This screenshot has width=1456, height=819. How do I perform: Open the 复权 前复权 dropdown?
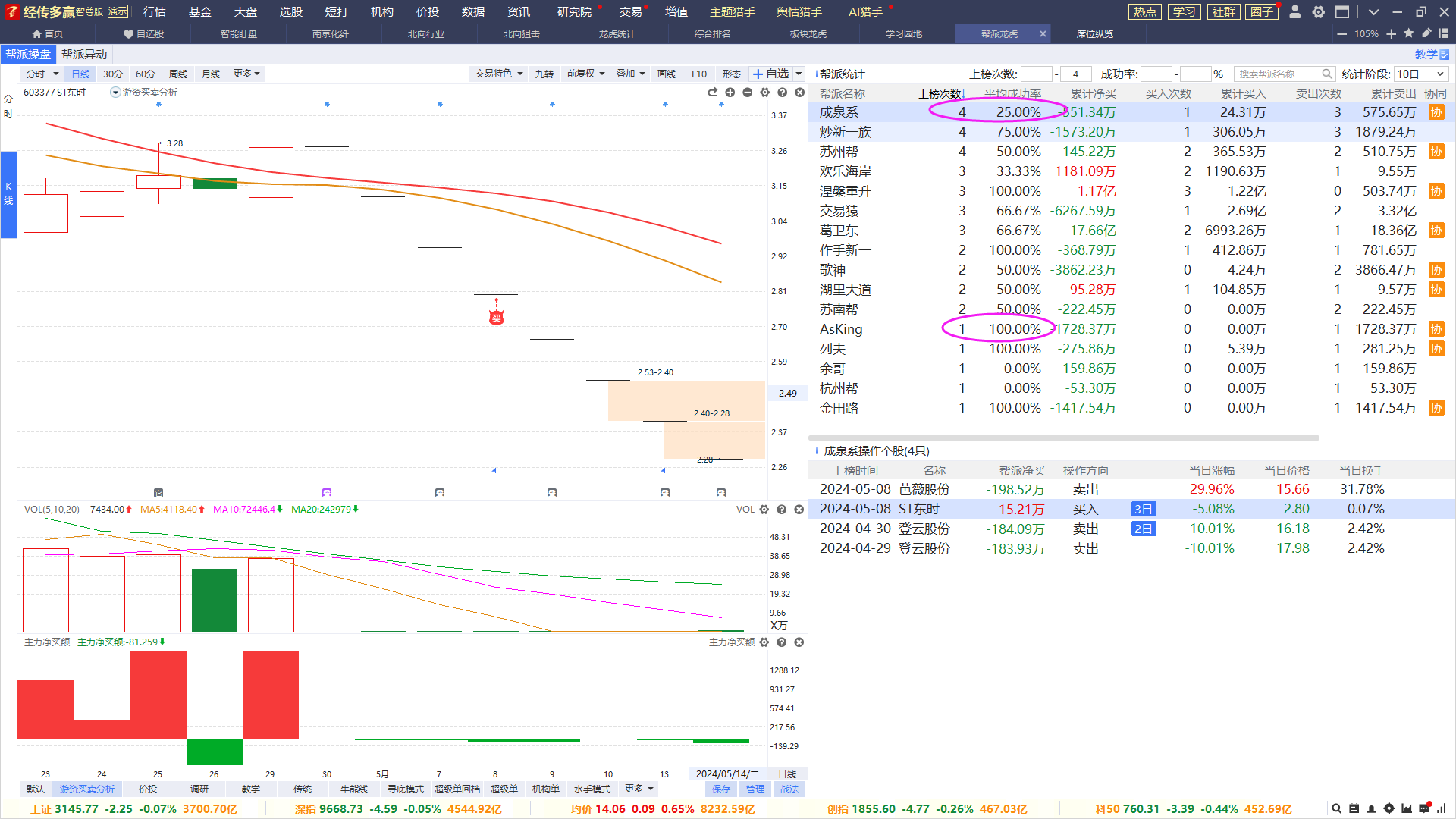click(x=585, y=74)
